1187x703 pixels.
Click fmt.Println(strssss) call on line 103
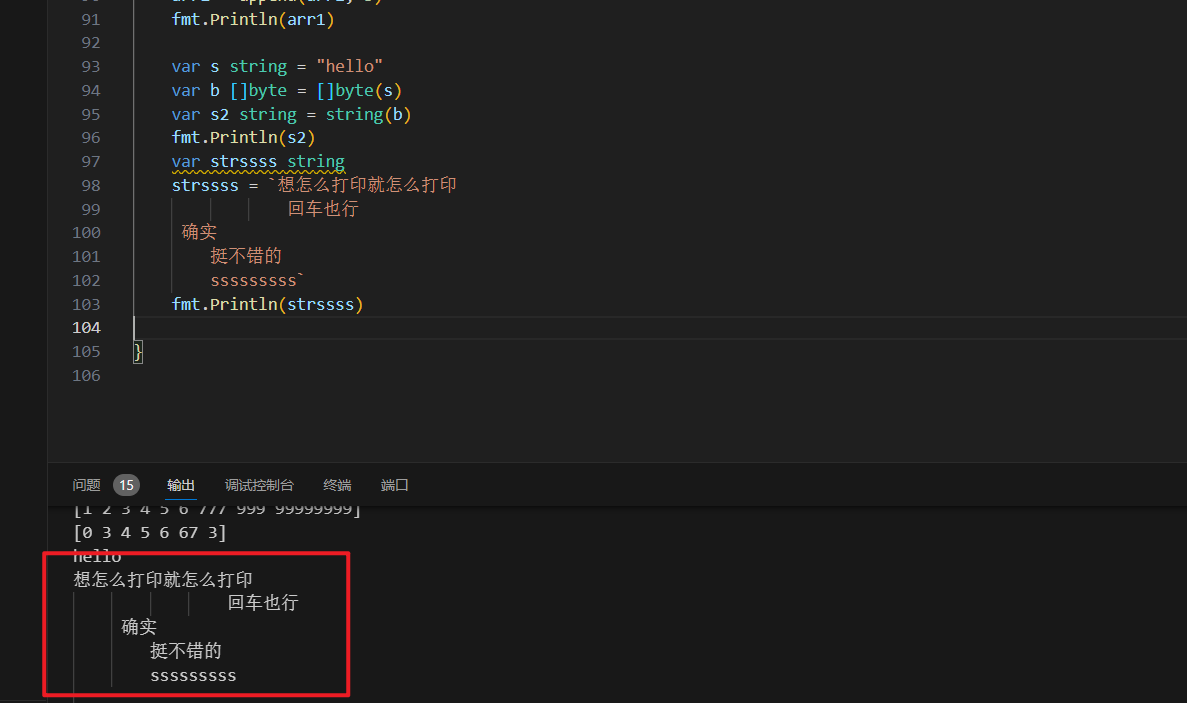click(267, 304)
